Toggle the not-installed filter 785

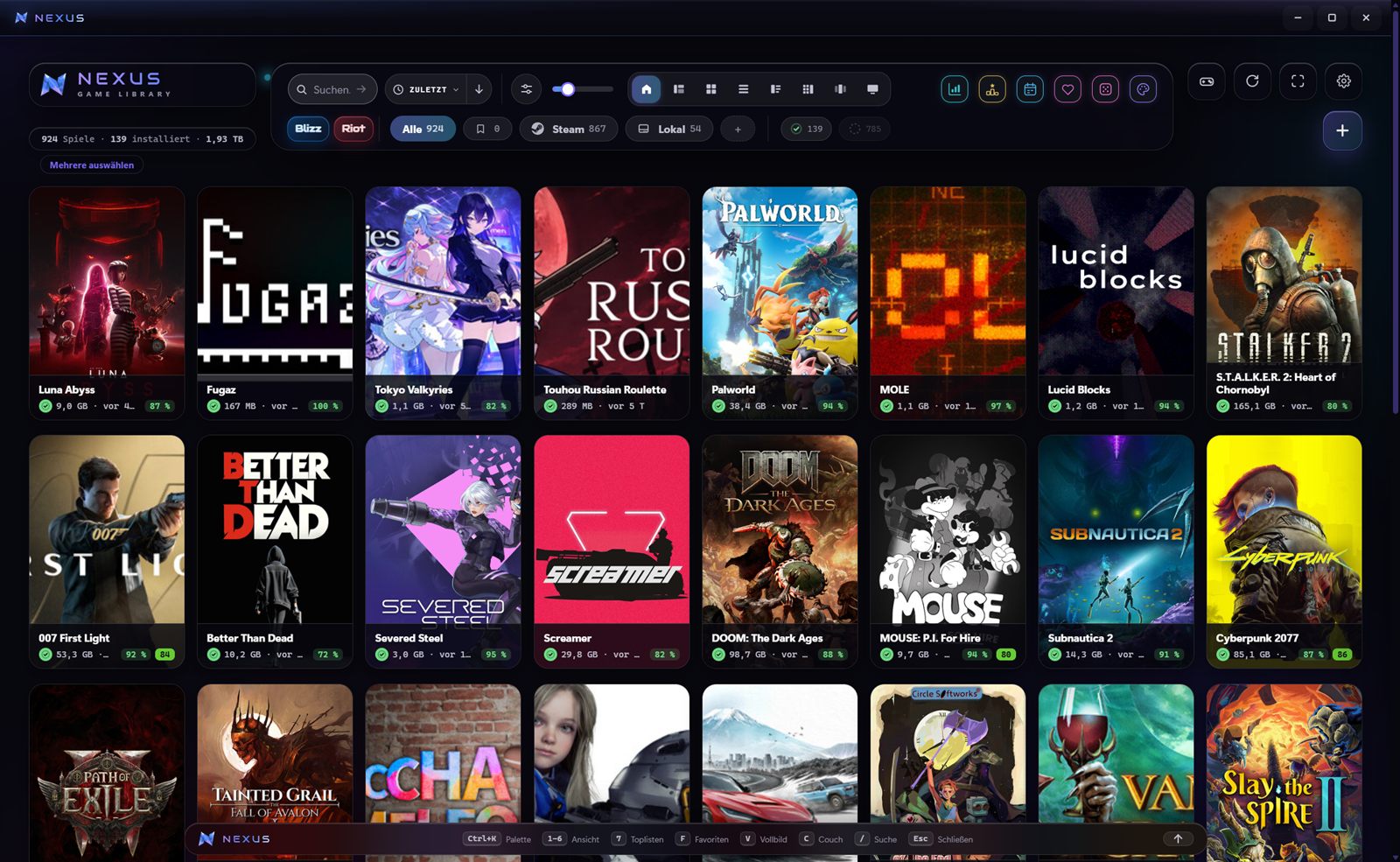[864, 129]
